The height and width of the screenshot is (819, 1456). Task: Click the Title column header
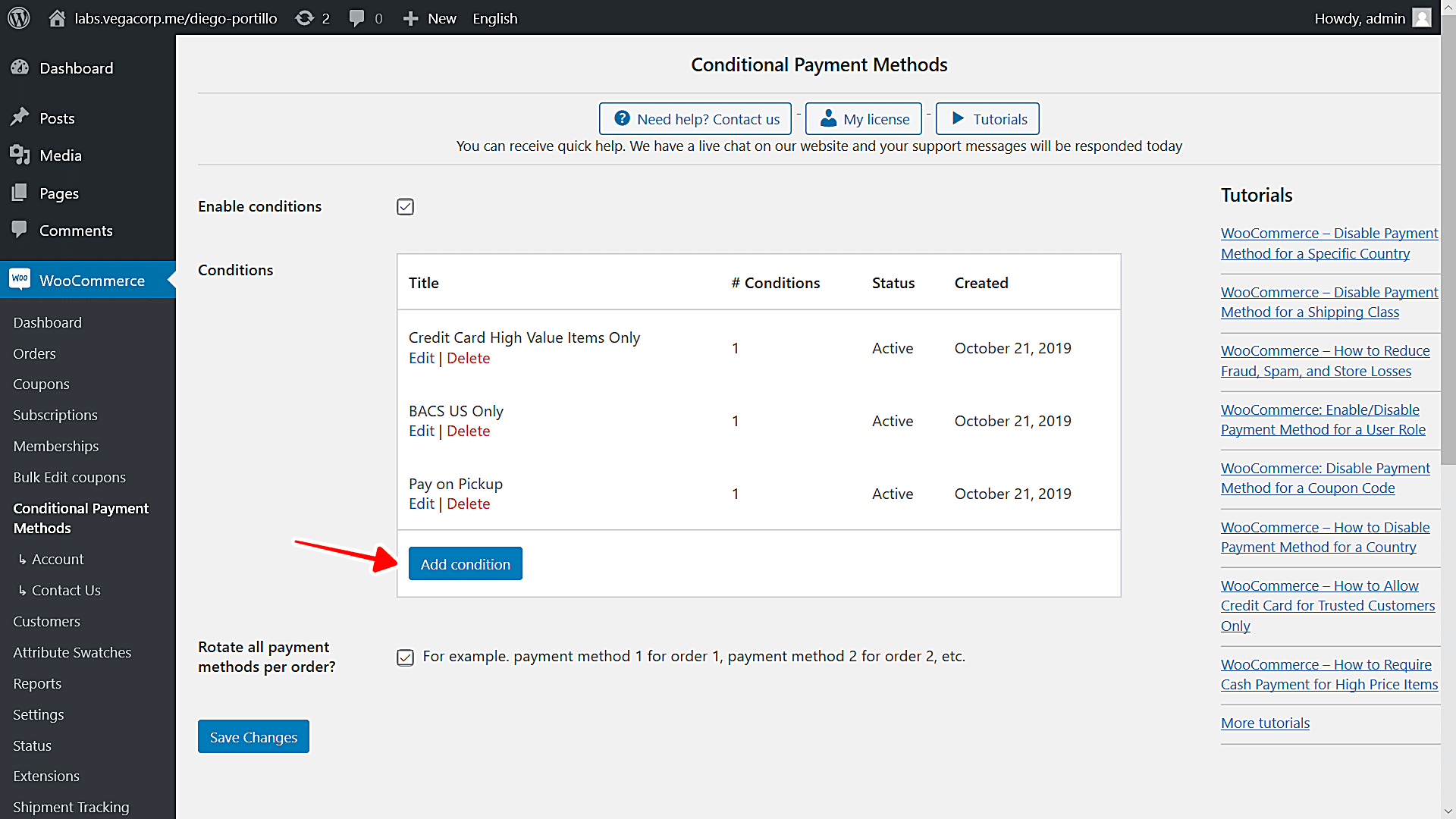click(423, 283)
